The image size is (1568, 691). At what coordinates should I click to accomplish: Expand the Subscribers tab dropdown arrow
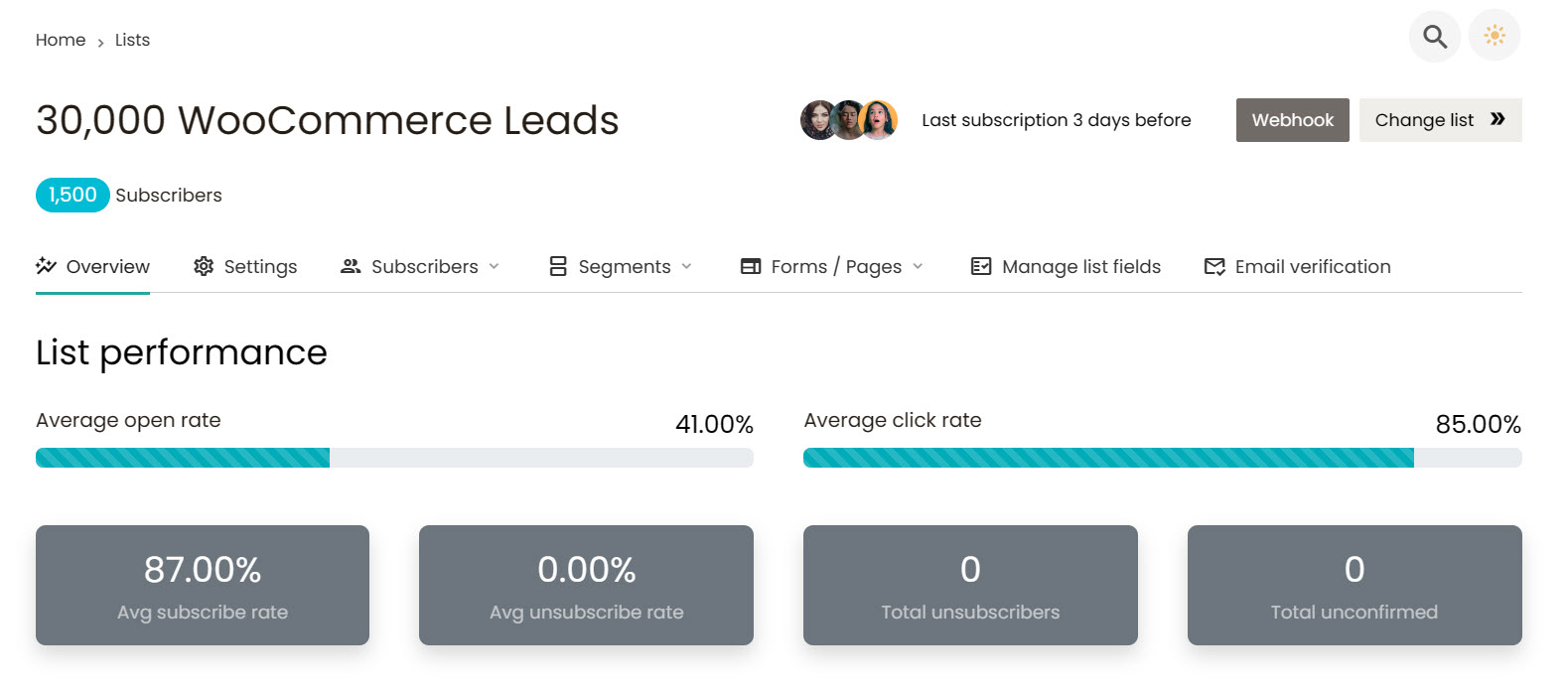(x=495, y=266)
